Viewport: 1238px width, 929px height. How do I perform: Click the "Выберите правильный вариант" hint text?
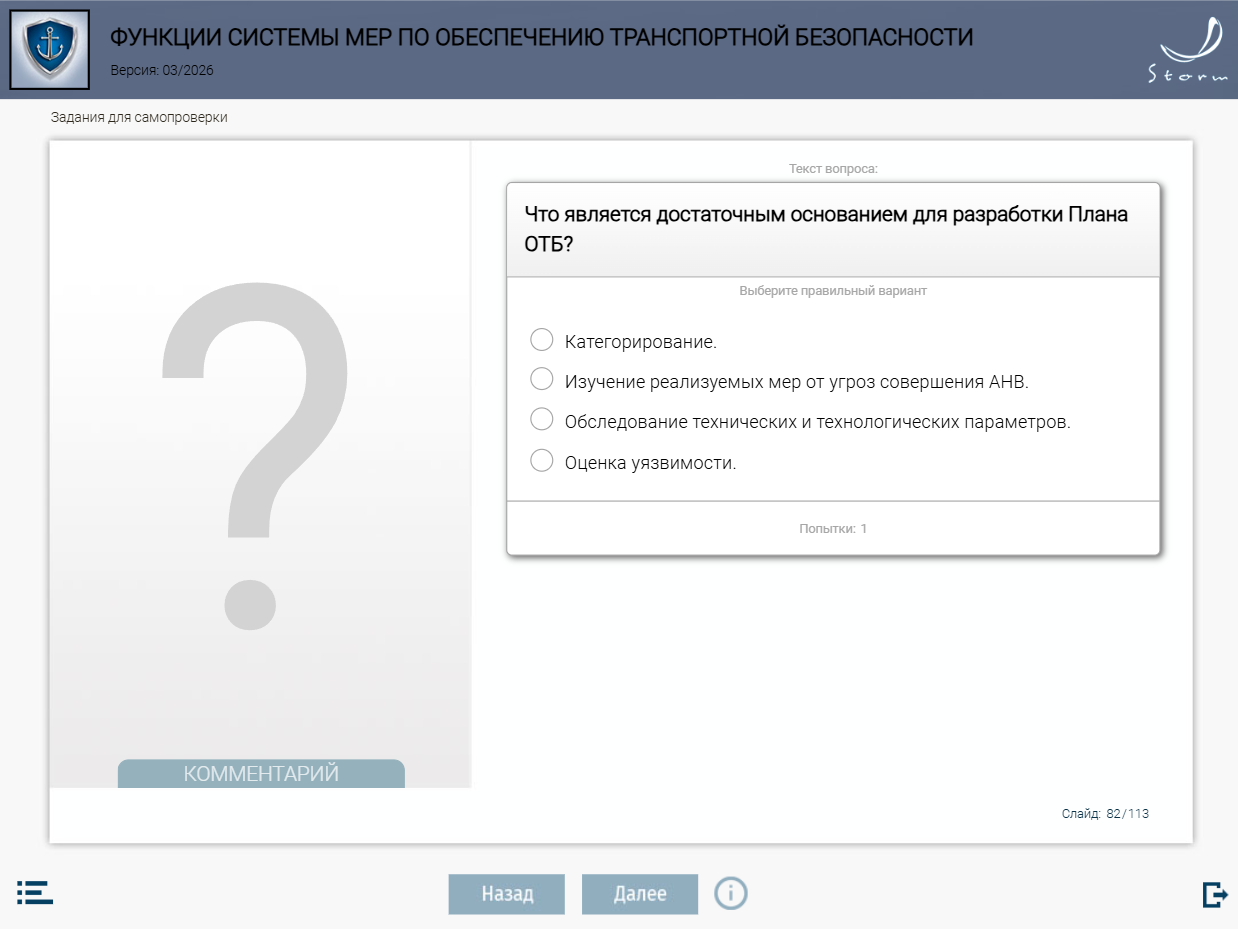coord(832,291)
